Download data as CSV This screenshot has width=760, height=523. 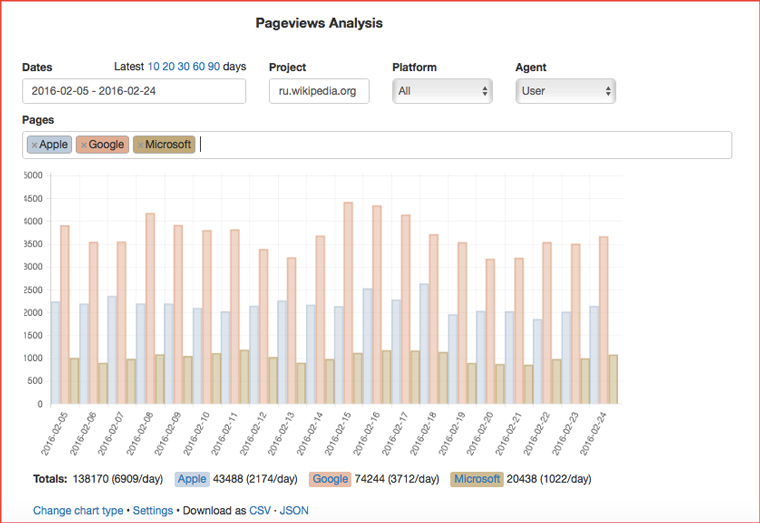pos(260,510)
